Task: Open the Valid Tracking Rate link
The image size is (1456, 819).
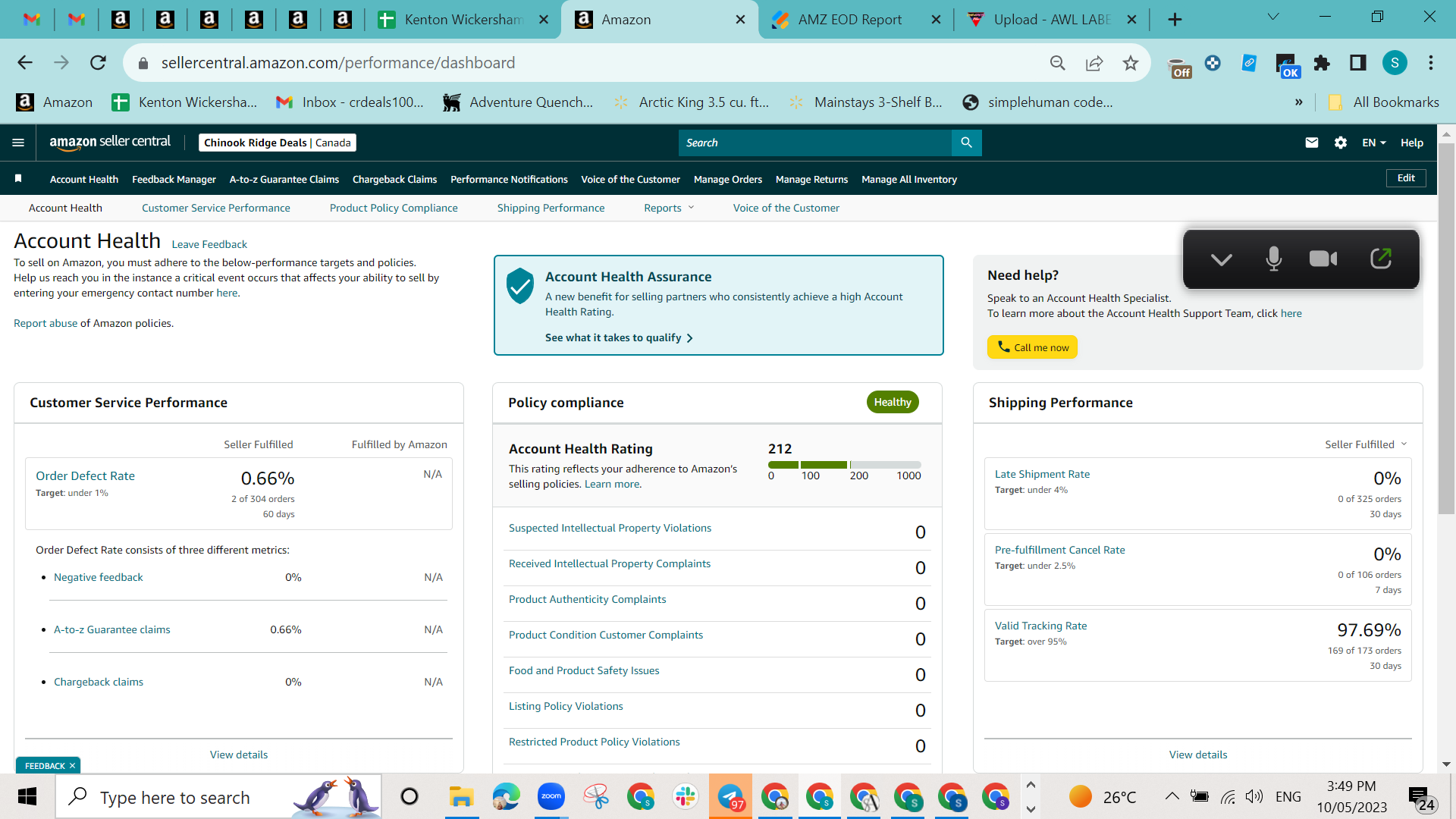Action: pyautogui.click(x=1040, y=626)
